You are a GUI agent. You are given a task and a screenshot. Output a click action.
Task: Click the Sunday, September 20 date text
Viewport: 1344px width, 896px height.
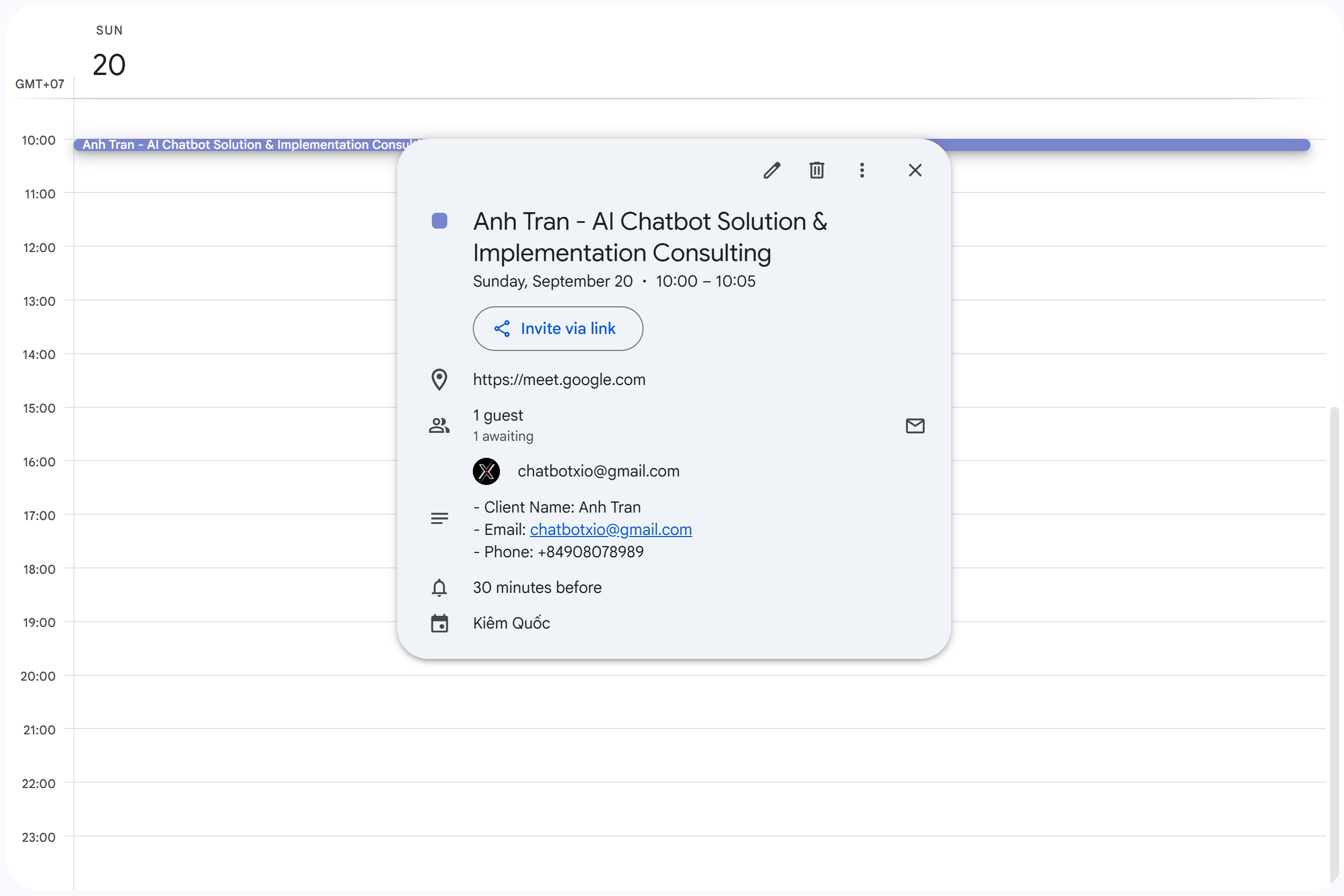[553, 281]
